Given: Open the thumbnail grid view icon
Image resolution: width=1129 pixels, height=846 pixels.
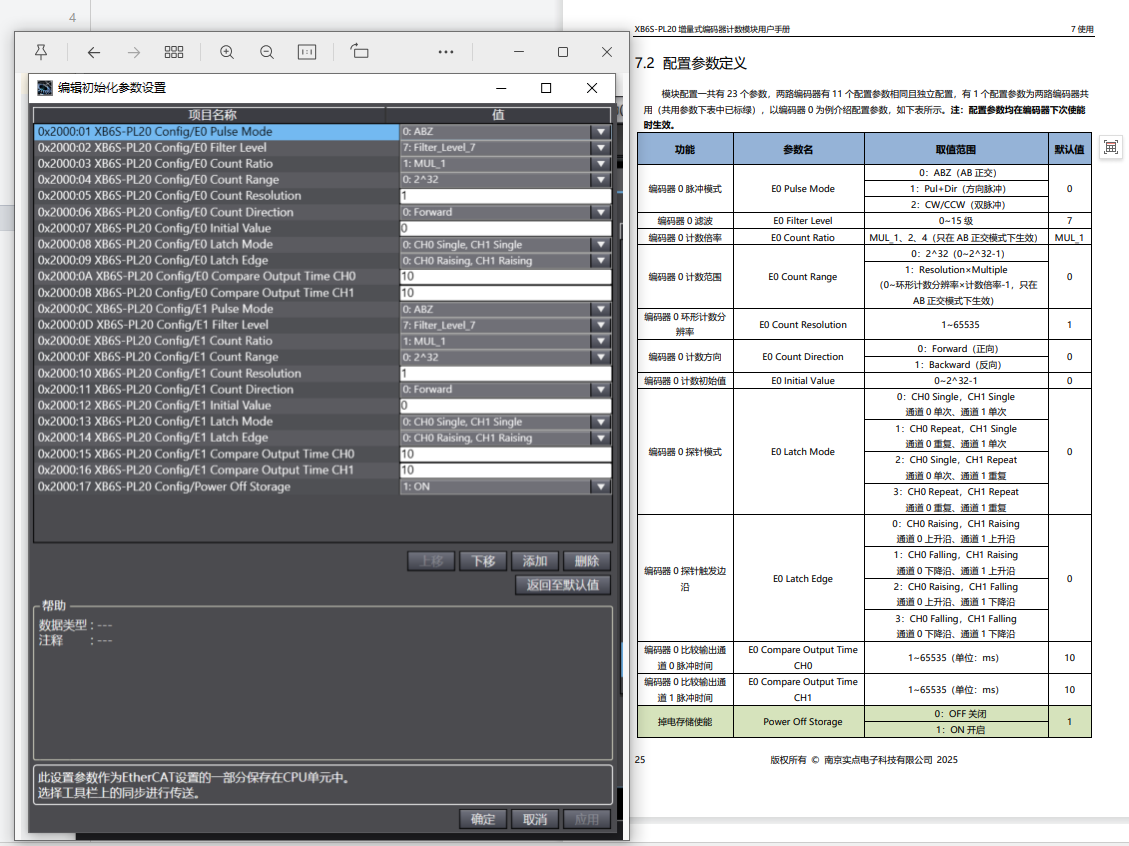Looking at the screenshot, I should point(174,52).
